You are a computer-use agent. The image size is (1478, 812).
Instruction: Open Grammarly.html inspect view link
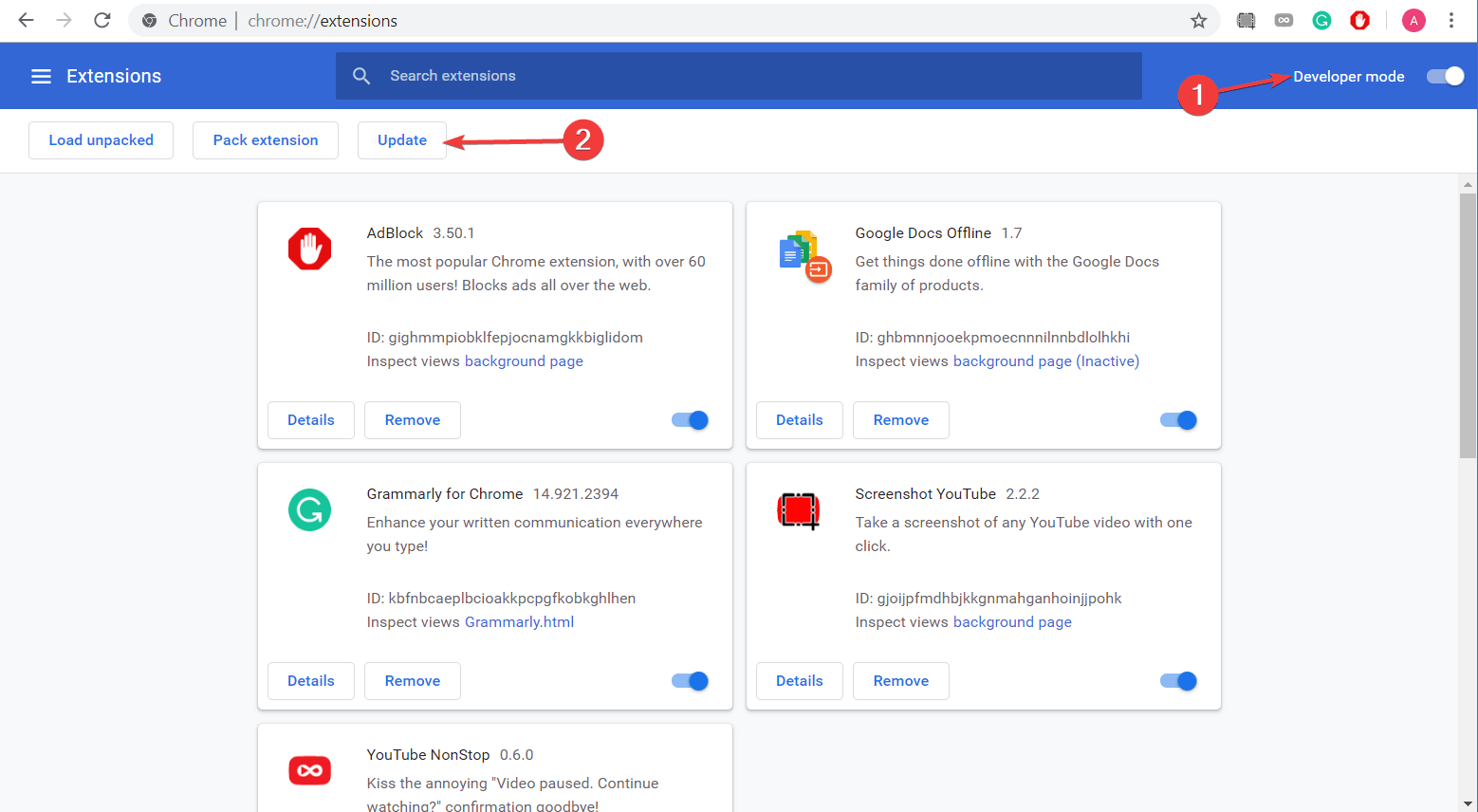coord(519,622)
